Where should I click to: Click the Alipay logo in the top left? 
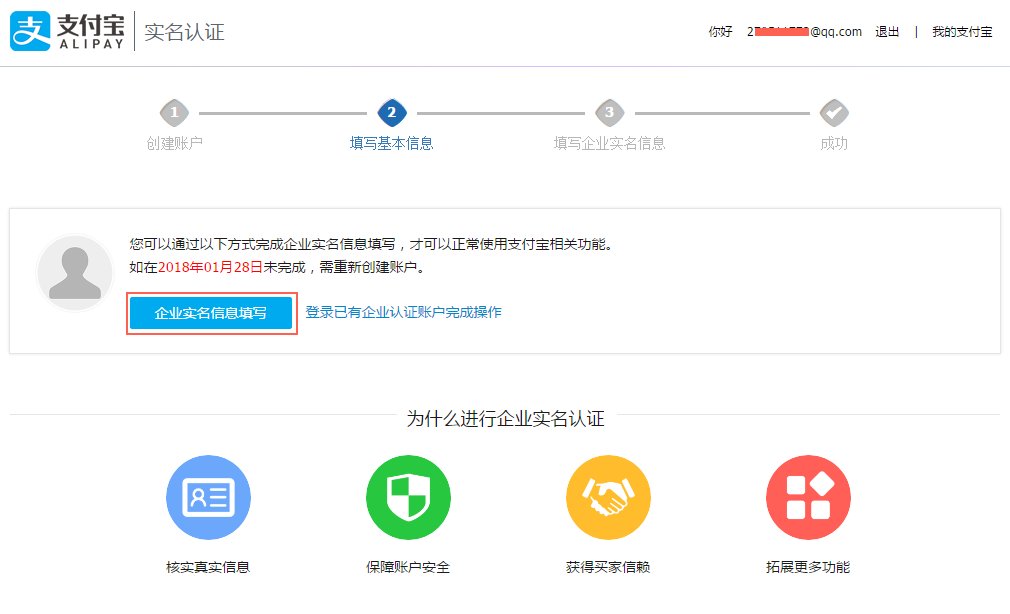coord(65,30)
